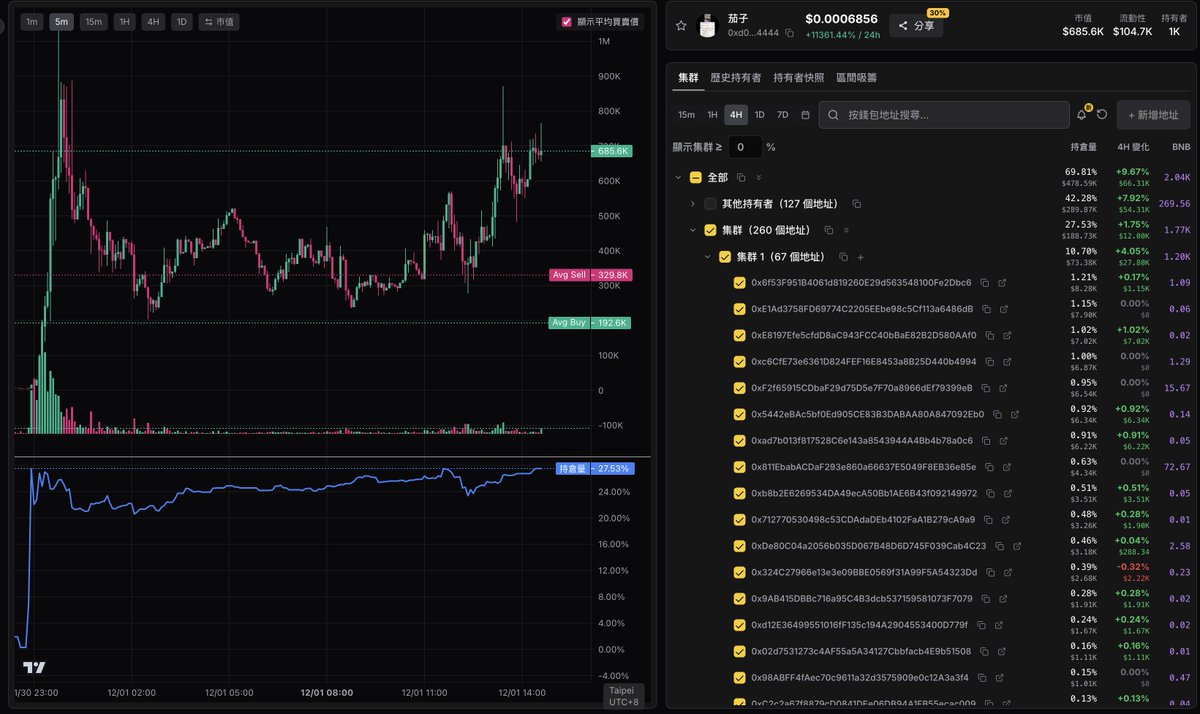Screen dimensions: 1200x714
Task: Toggle the 顯示平均買賣價 checkbox on chart
Action: click(x=567, y=21)
